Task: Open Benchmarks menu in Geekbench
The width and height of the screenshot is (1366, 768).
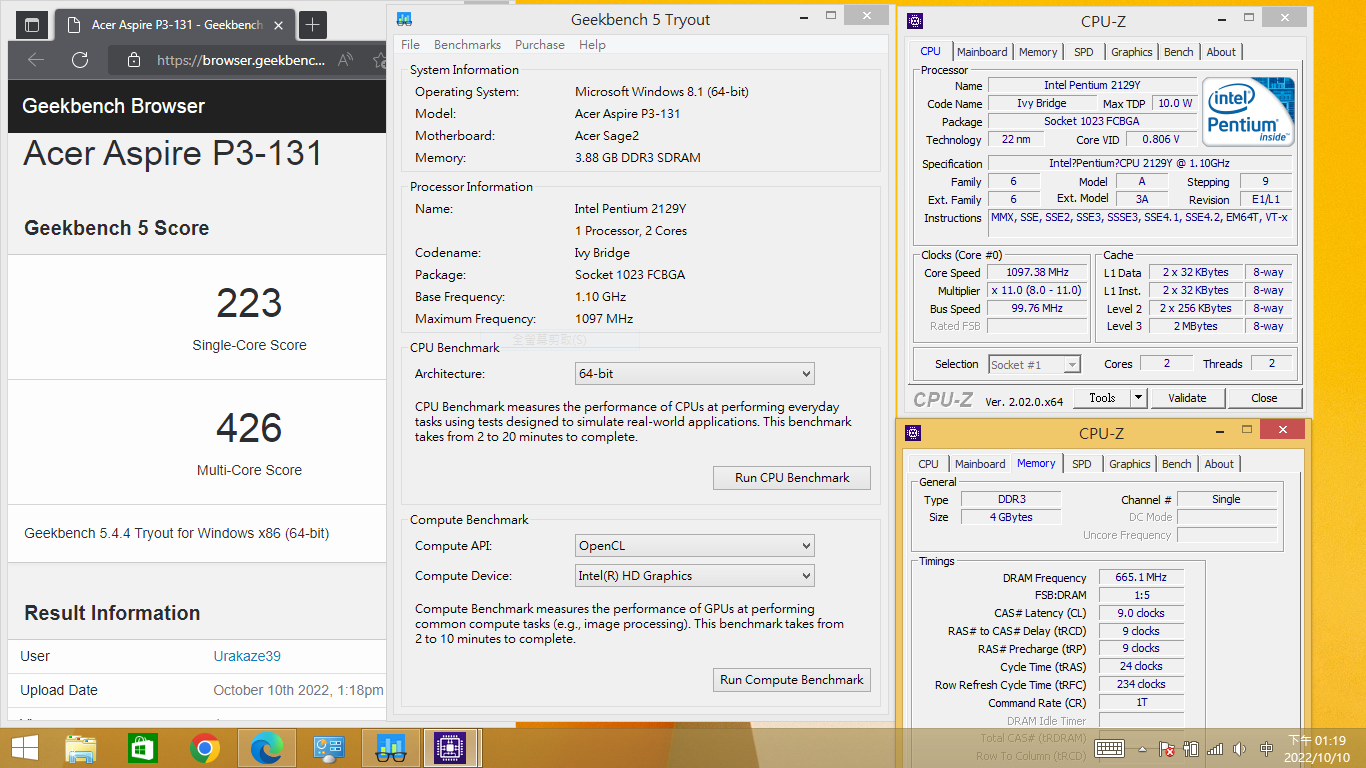Action: [x=467, y=45]
